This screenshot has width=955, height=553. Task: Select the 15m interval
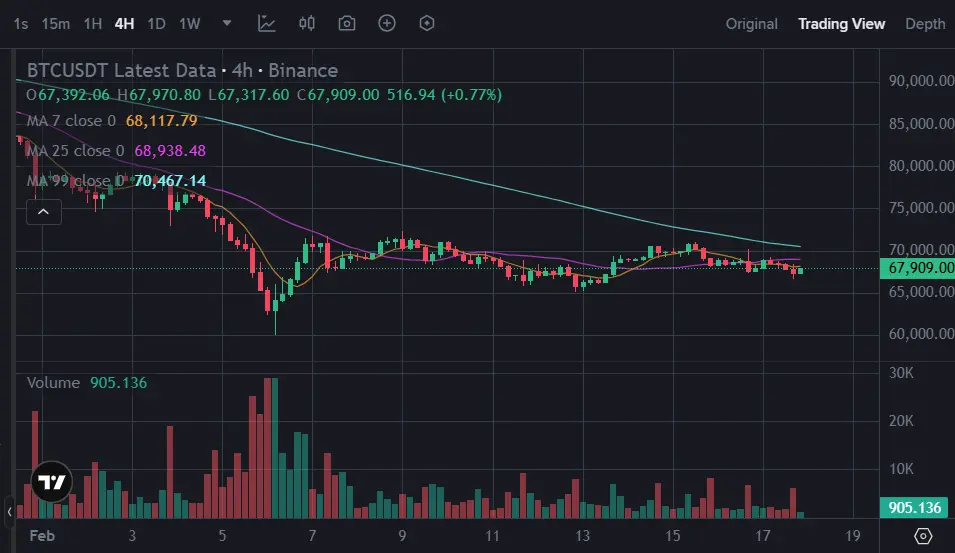(x=55, y=24)
